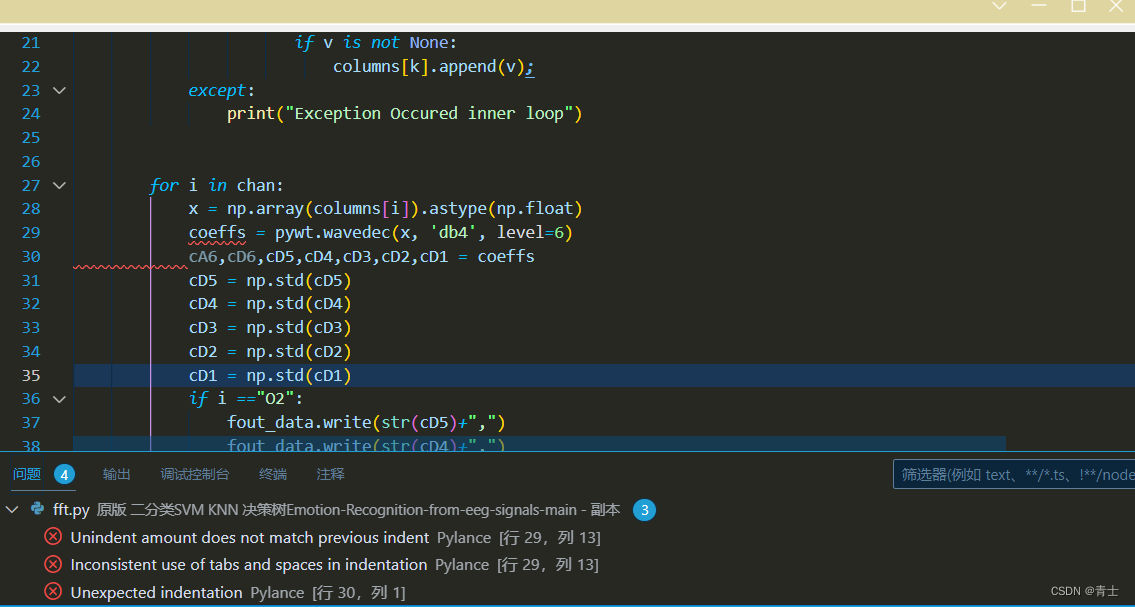Image resolution: width=1135 pixels, height=607 pixels.
Task: Switch to the 终端 tab
Action: coord(272,474)
